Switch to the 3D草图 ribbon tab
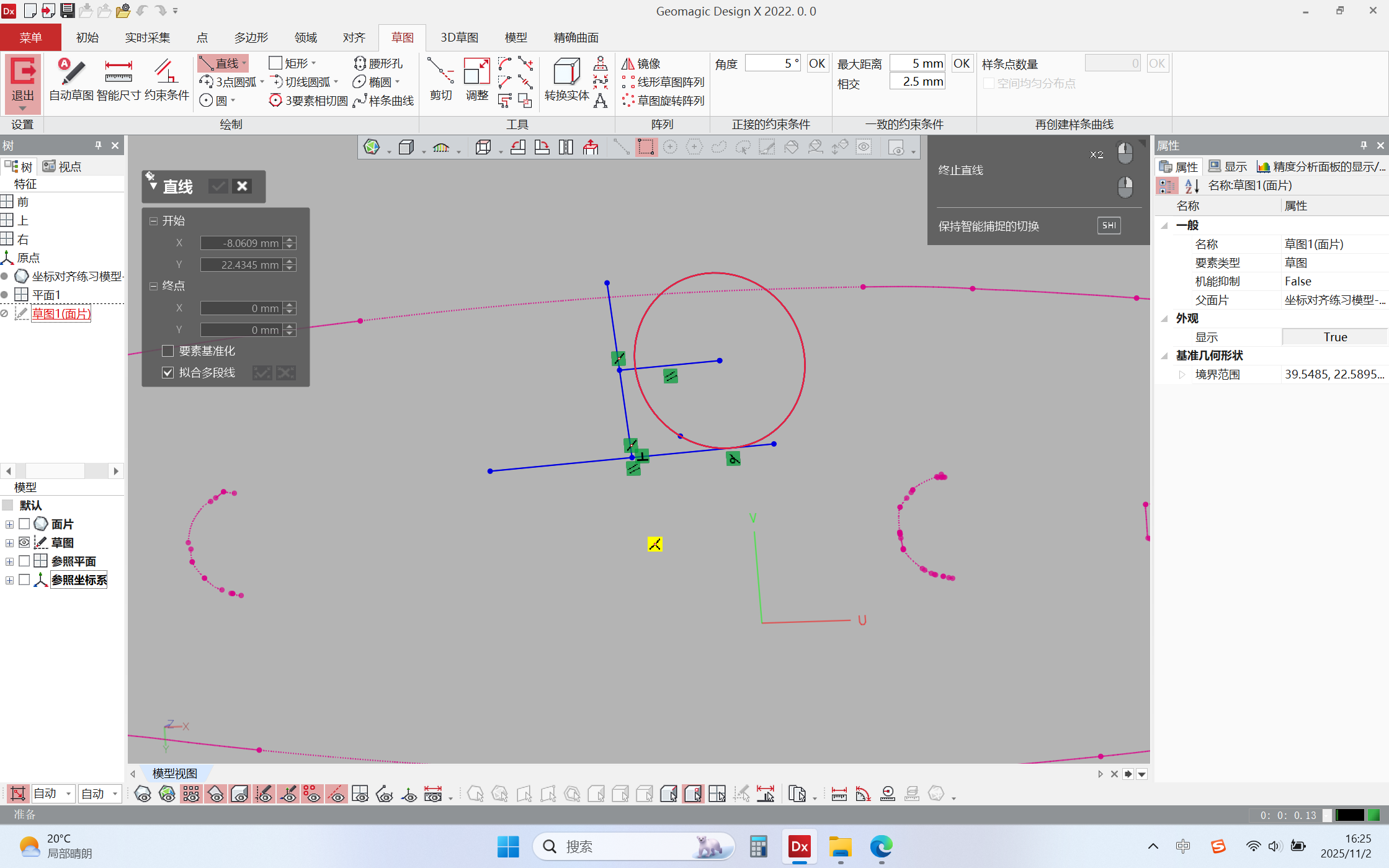 coord(459,38)
